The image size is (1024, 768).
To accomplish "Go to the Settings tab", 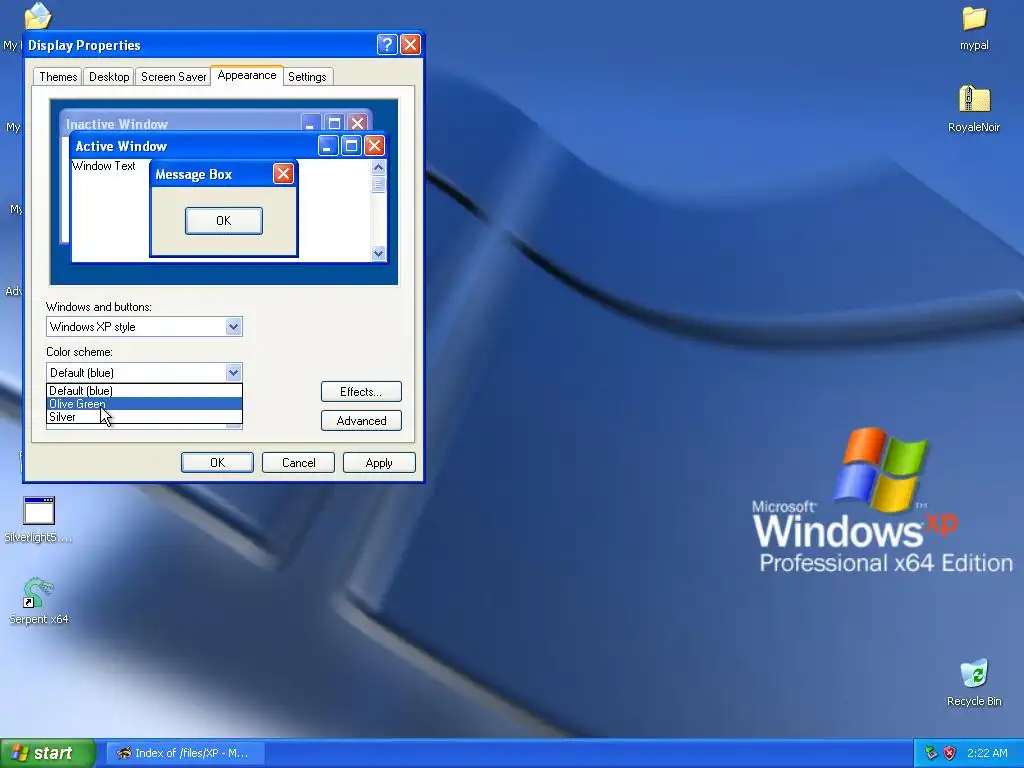I will click(x=307, y=76).
